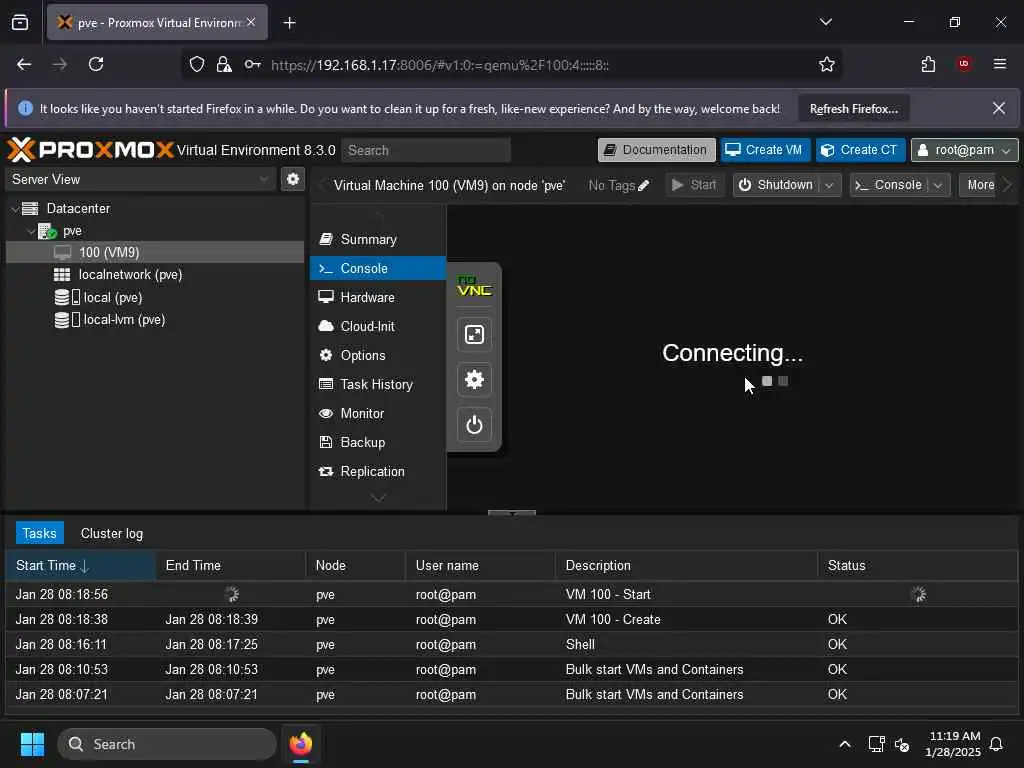
Task: Open the VM Summary section
Action: point(377,240)
